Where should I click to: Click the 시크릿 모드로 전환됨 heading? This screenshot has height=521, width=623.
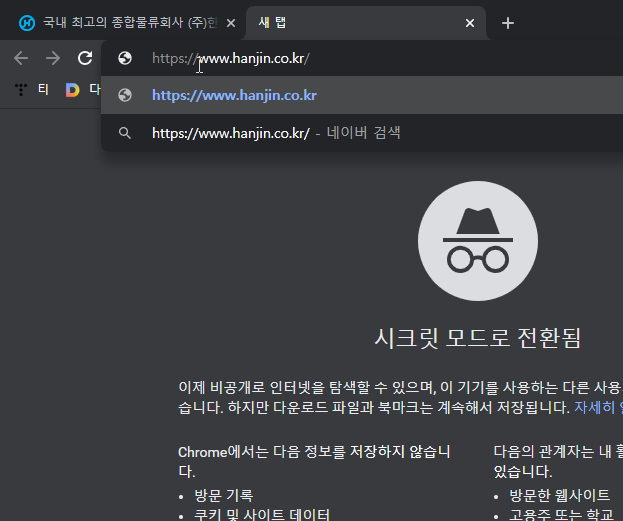pos(478,338)
